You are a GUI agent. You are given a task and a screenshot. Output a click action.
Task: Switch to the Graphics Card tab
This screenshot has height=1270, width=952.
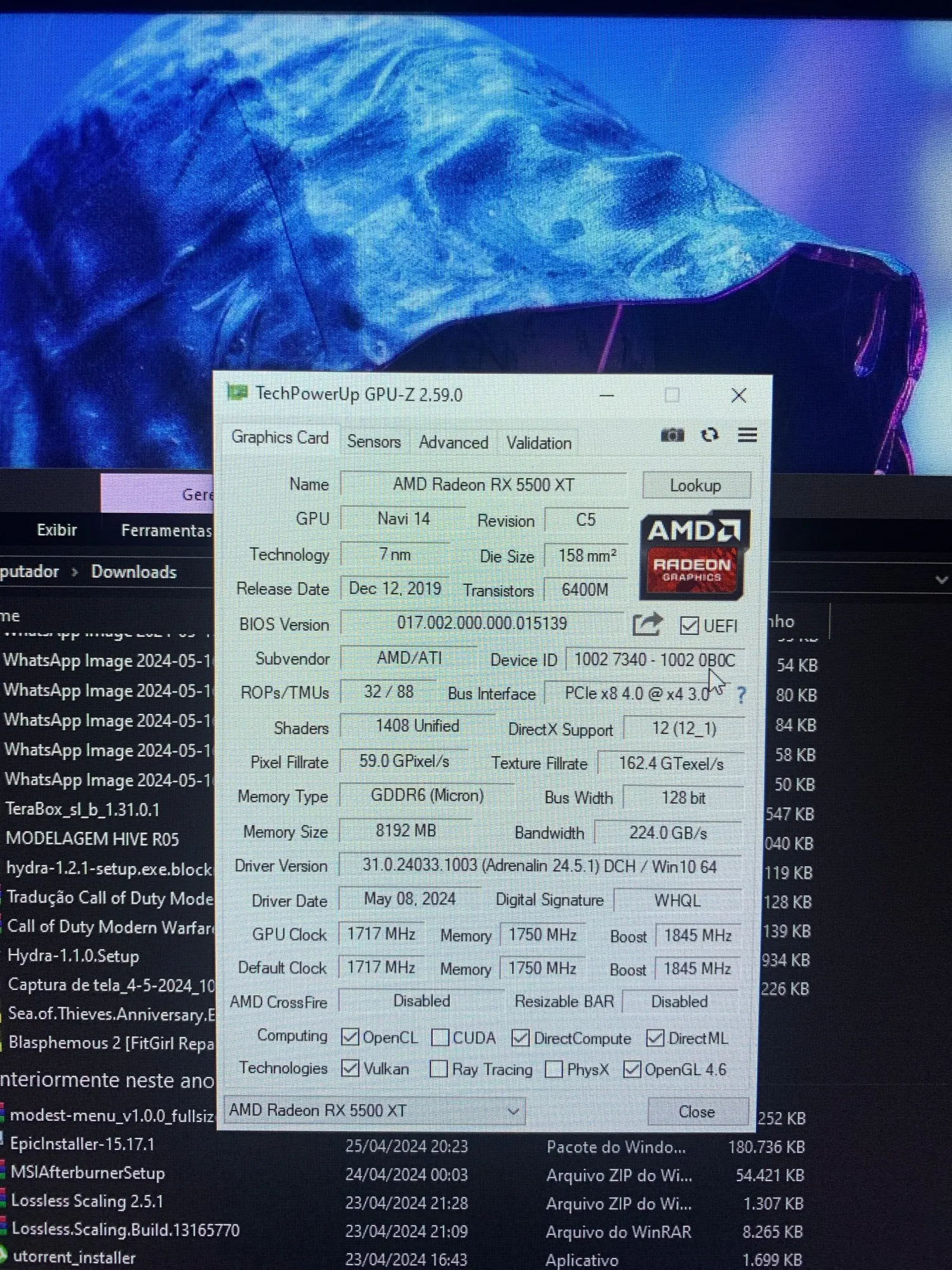[x=280, y=438]
